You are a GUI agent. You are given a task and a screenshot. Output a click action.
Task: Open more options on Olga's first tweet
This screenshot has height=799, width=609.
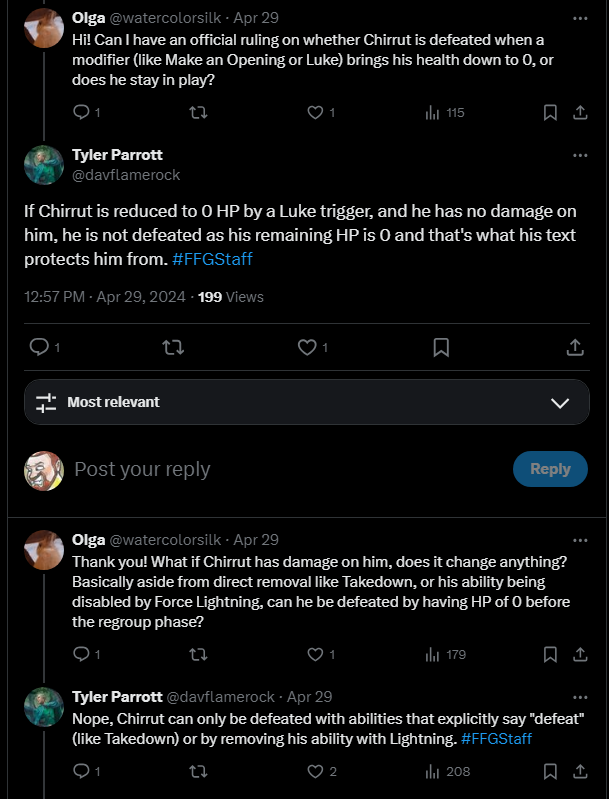point(580,18)
